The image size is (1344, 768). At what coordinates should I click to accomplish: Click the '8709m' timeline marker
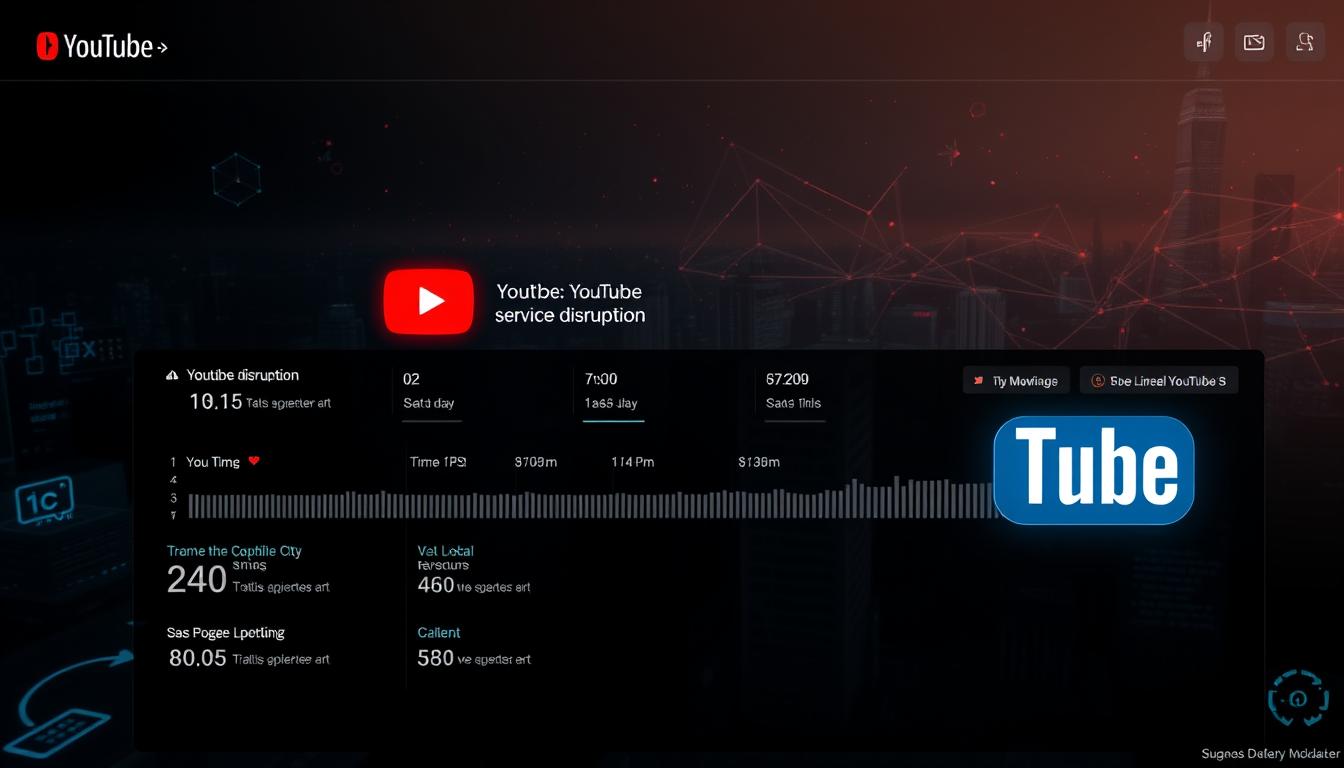coord(536,462)
